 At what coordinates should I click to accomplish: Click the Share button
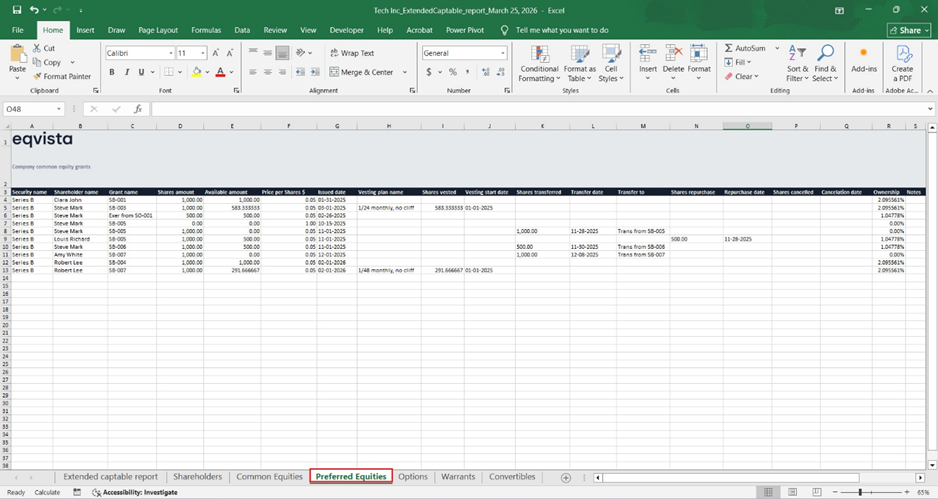[x=908, y=30]
